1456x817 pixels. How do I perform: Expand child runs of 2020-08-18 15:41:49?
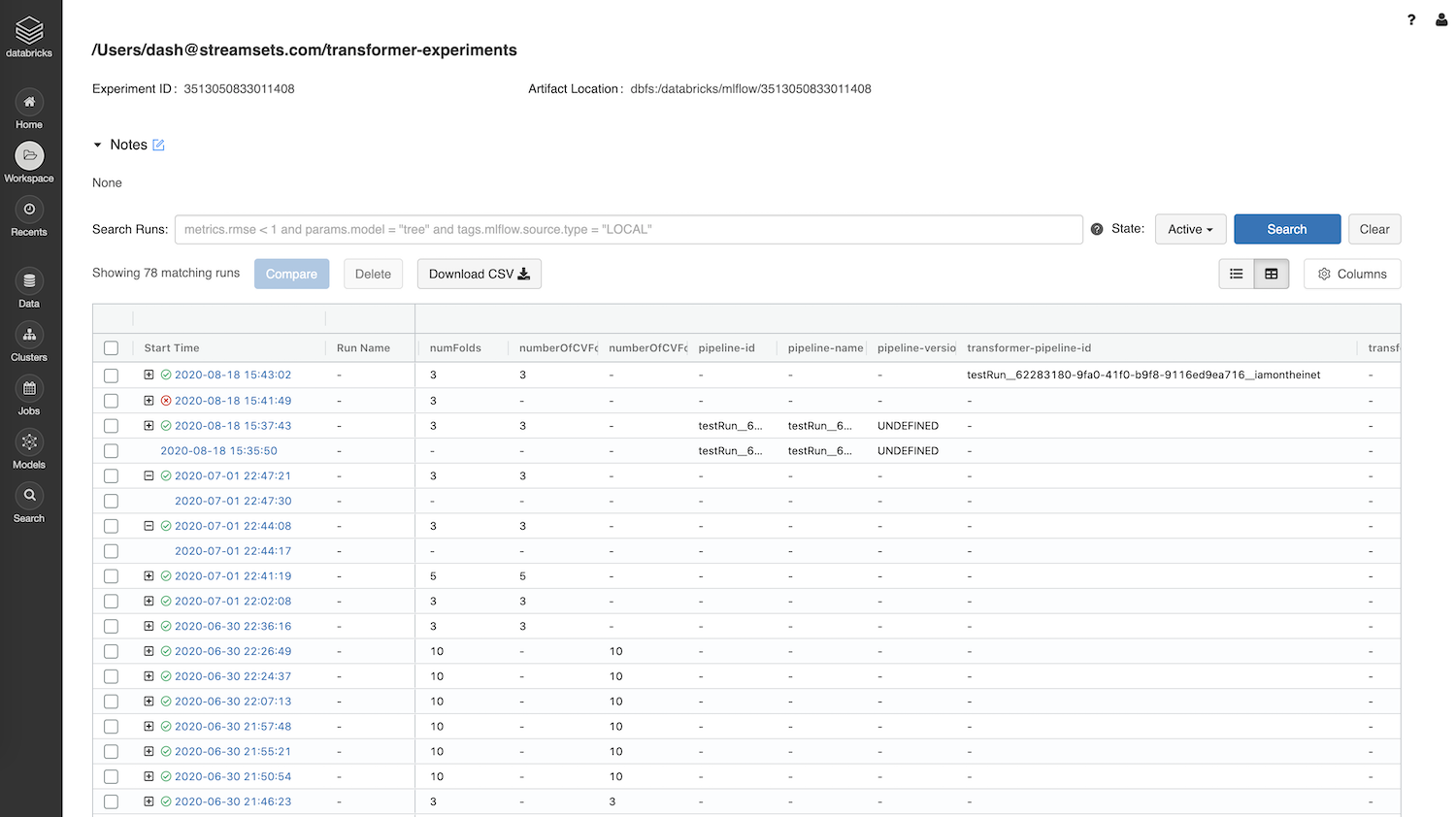click(149, 401)
